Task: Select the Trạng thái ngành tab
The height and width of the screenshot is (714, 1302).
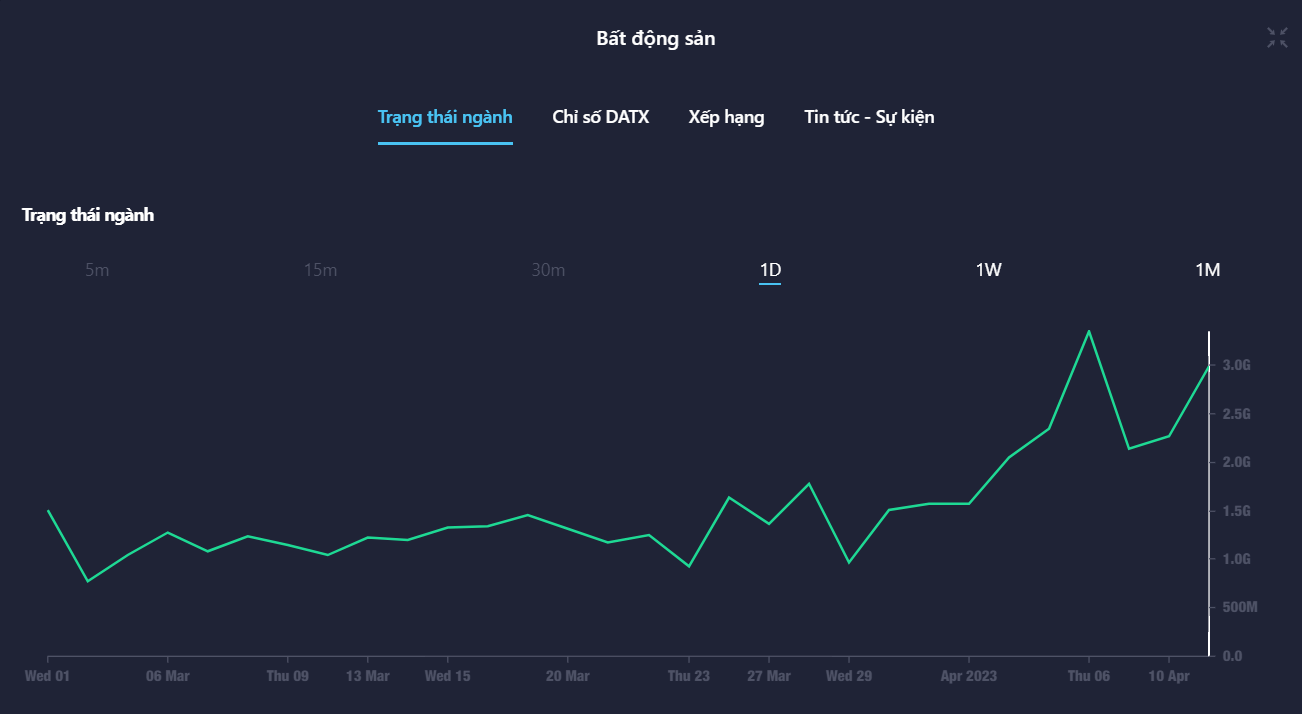Action: point(445,117)
